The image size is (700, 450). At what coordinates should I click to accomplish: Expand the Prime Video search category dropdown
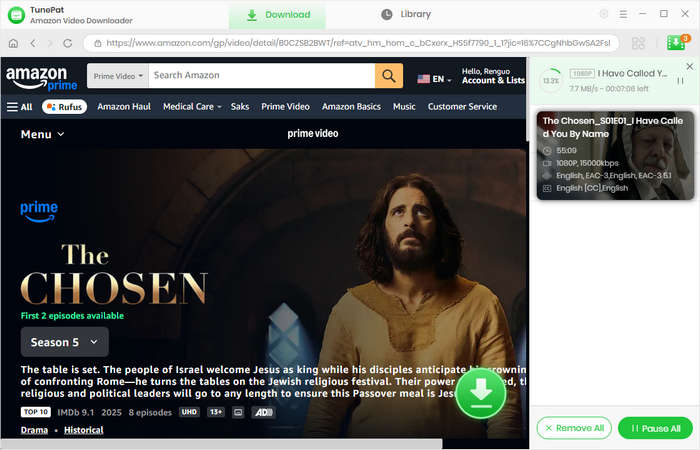118,76
